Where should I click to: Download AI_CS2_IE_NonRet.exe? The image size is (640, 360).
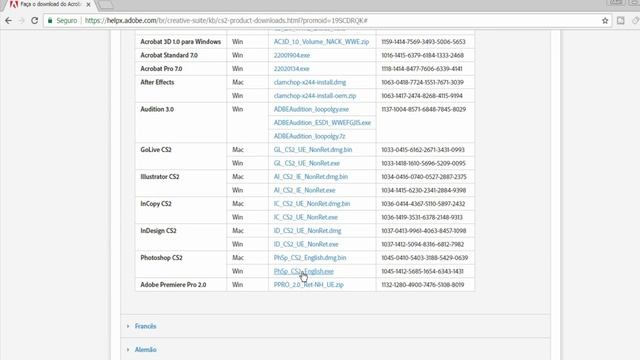click(304, 190)
